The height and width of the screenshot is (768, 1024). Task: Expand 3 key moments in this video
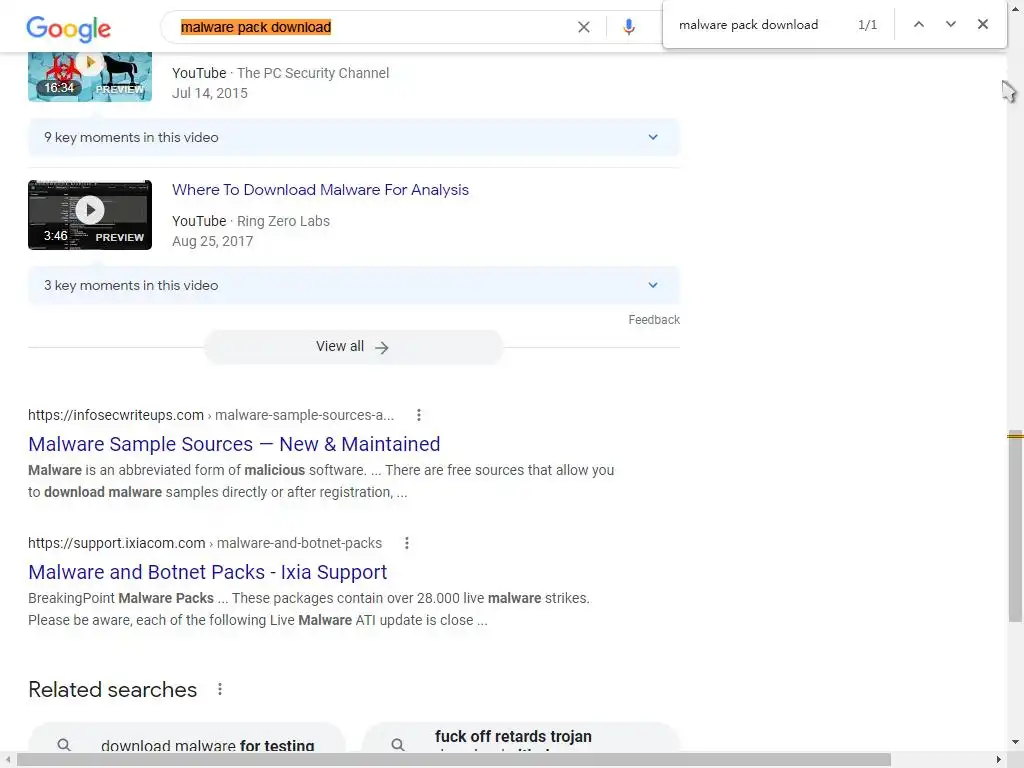[x=353, y=285]
